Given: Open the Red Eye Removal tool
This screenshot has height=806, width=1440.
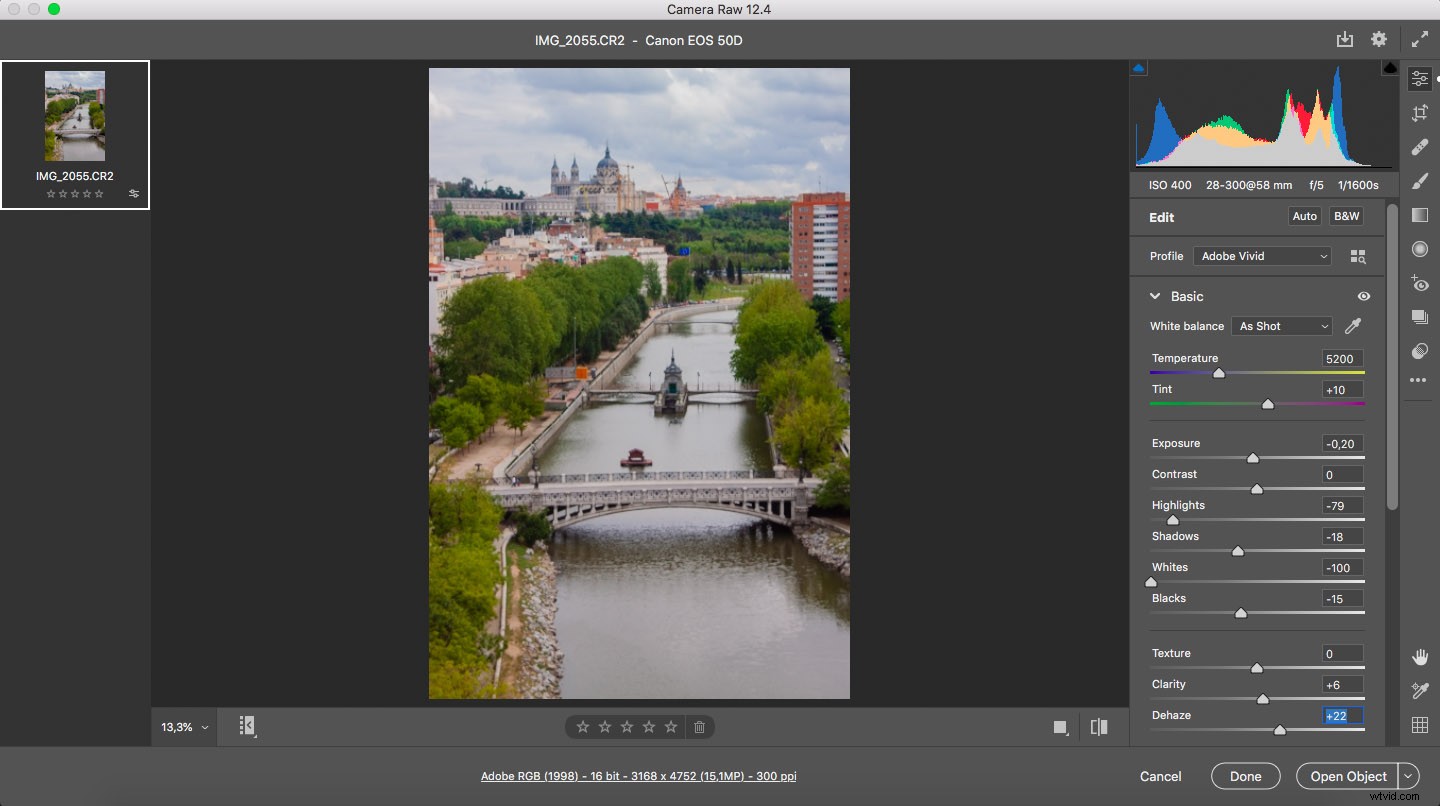Looking at the screenshot, I should (x=1419, y=284).
